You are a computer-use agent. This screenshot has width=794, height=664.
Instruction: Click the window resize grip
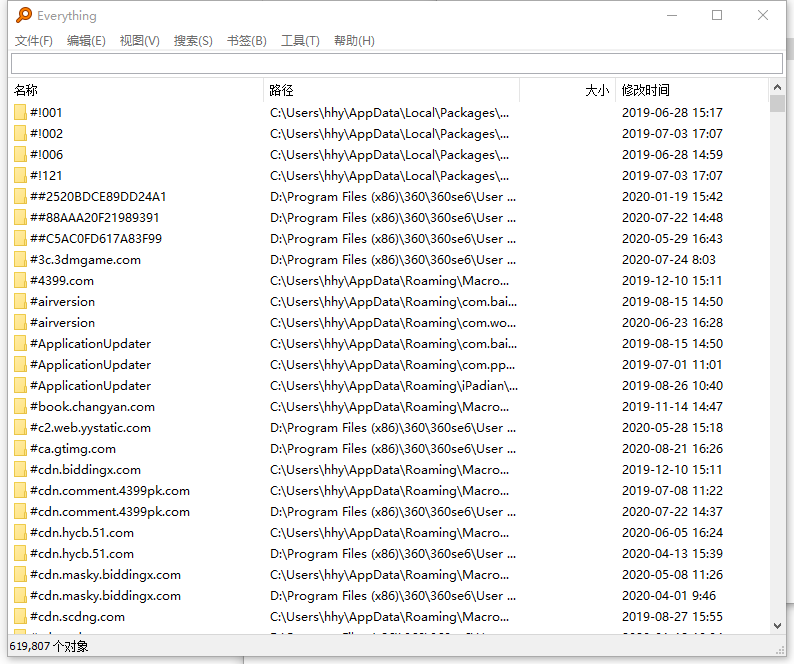pyautogui.click(x=780, y=650)
